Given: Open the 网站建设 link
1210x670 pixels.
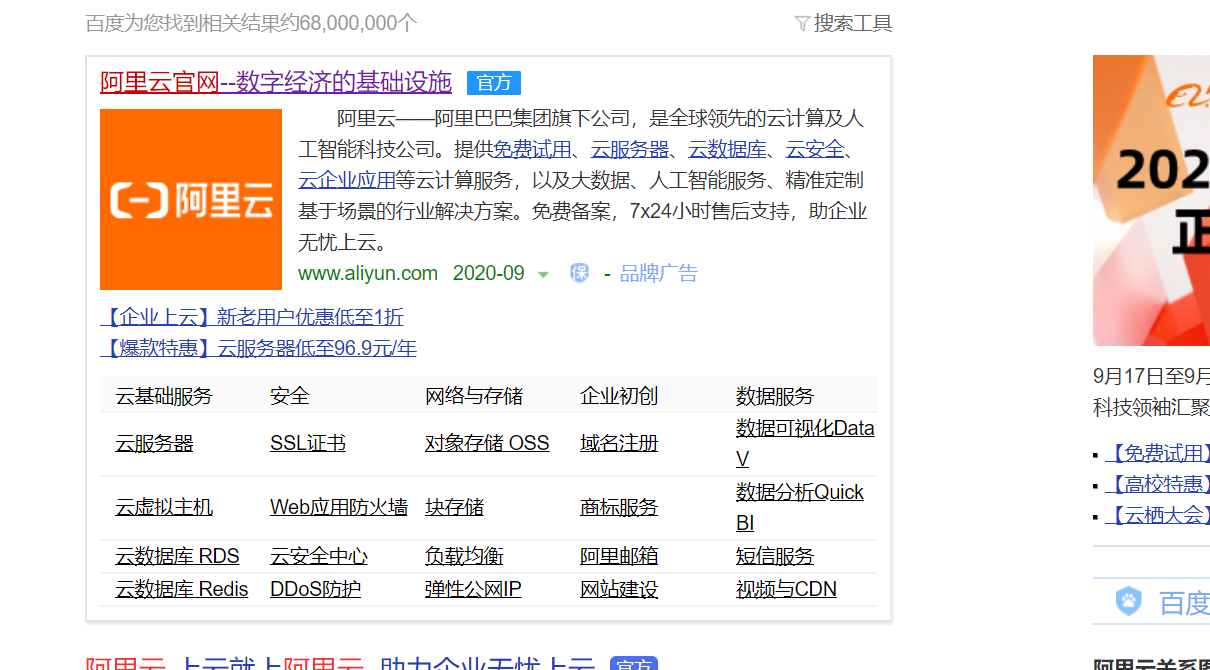Looking at the screenshot, I should tap(619, 589).
